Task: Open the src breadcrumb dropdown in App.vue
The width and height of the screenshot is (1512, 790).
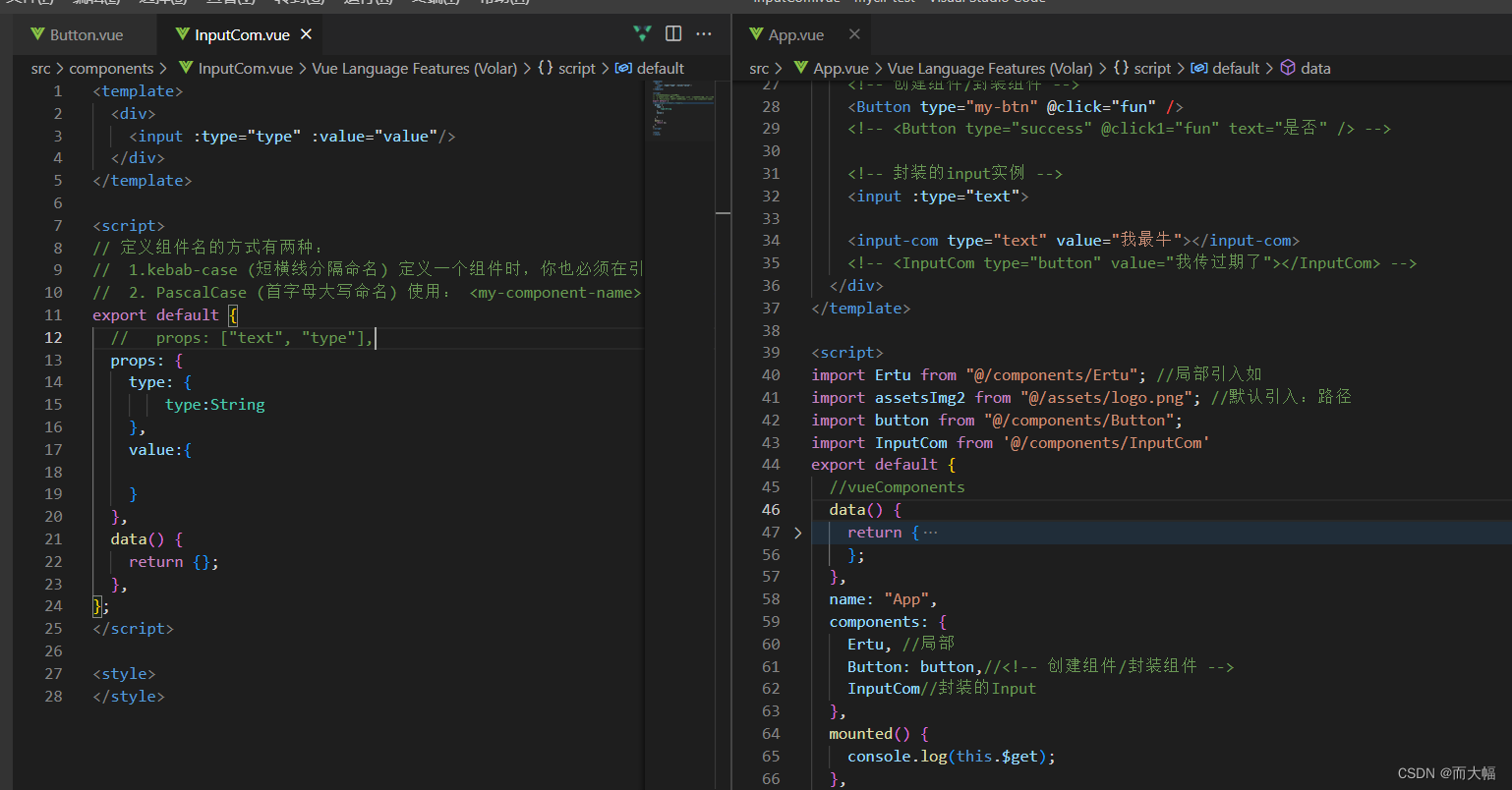Action: [759, 68]
